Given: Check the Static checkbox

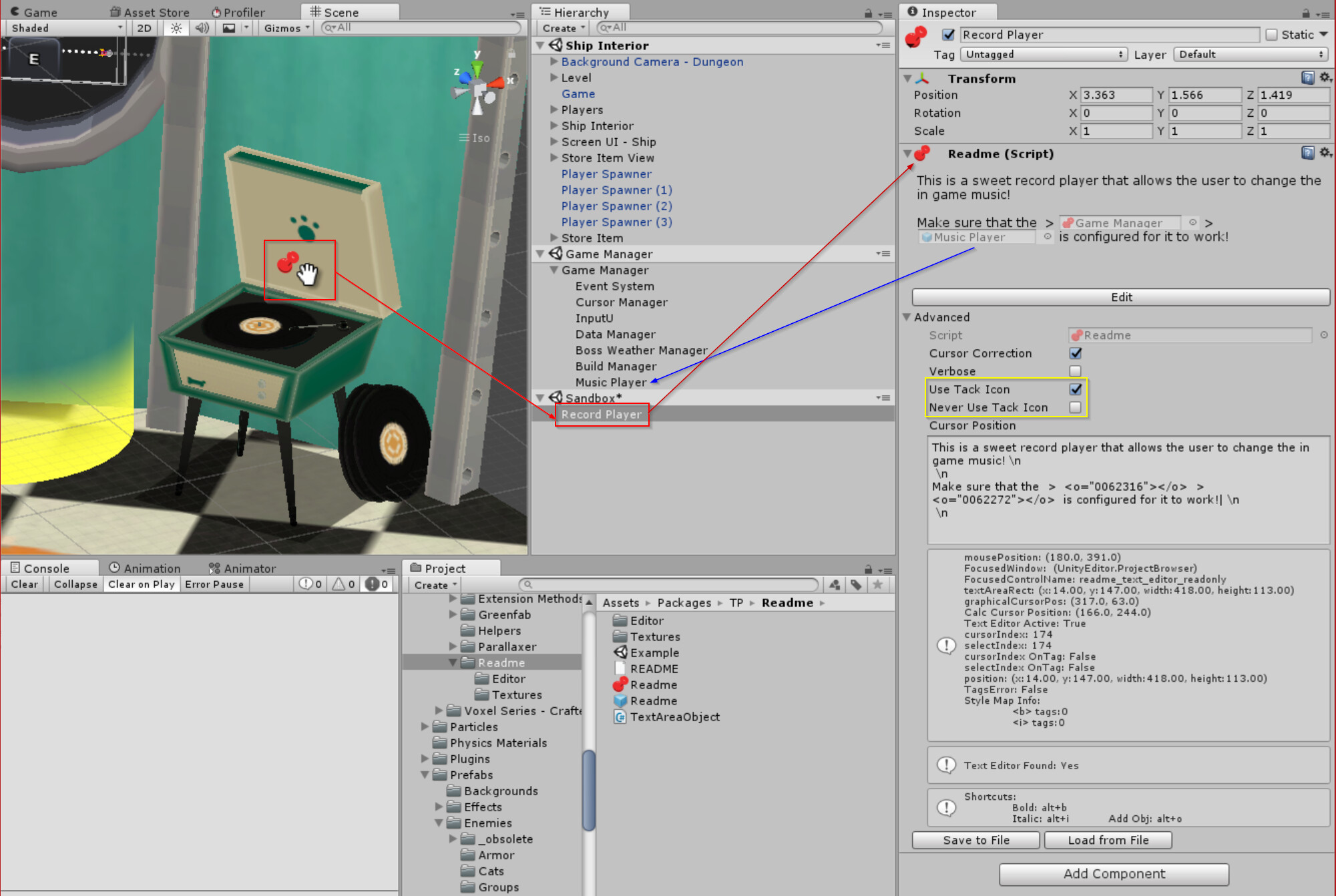Looking at the screenshot, I should 1271,35.
